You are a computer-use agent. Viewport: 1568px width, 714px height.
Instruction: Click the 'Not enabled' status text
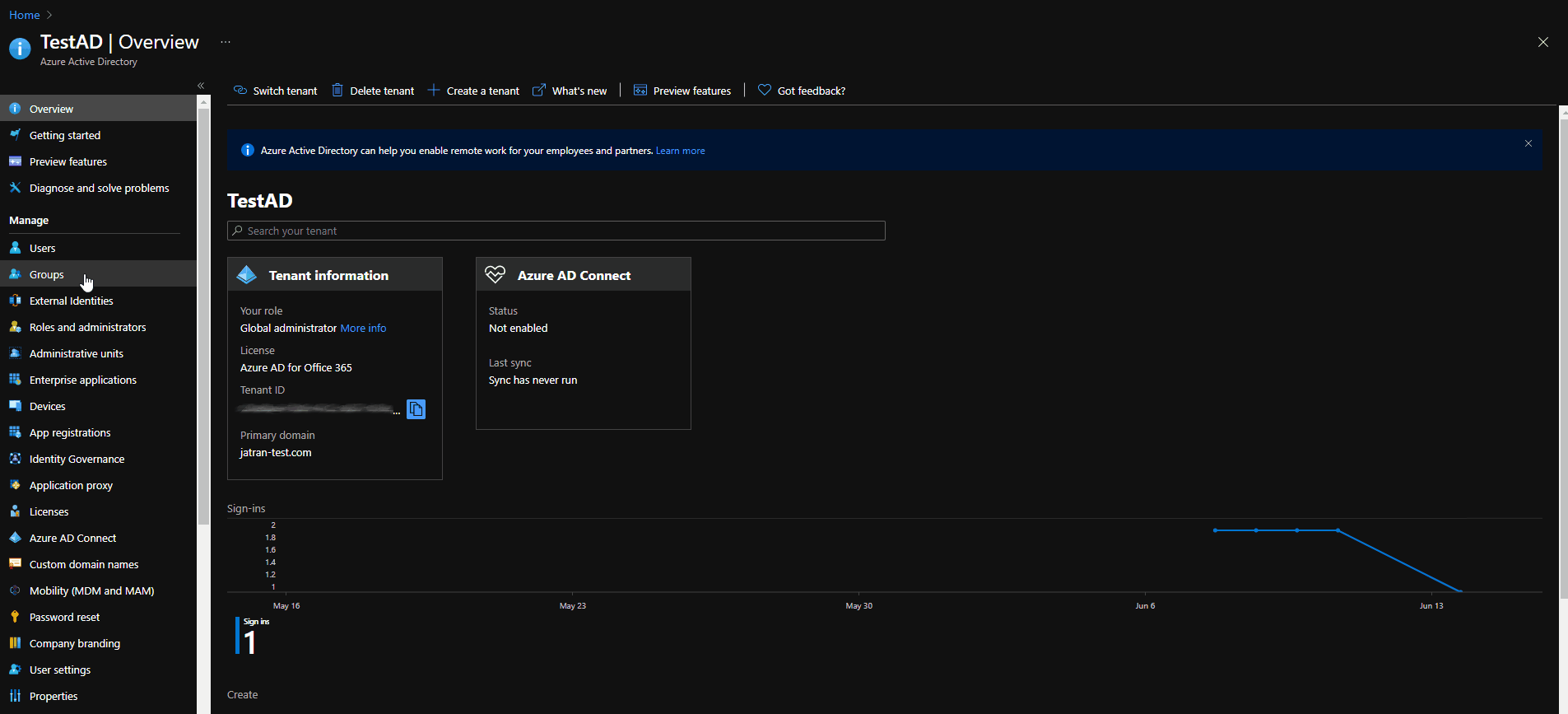pyautogui.click(x=519, y=328)
